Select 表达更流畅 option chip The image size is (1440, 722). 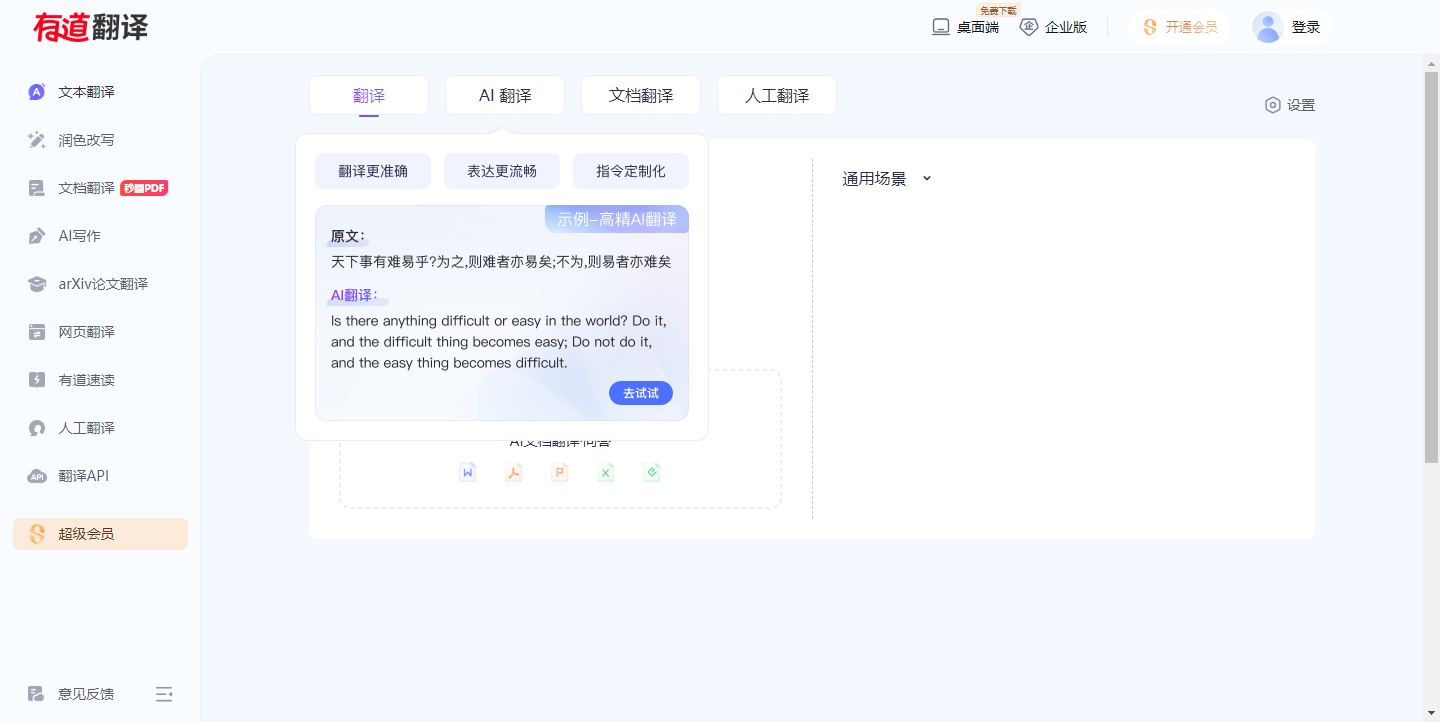click(x=502, y=171)
